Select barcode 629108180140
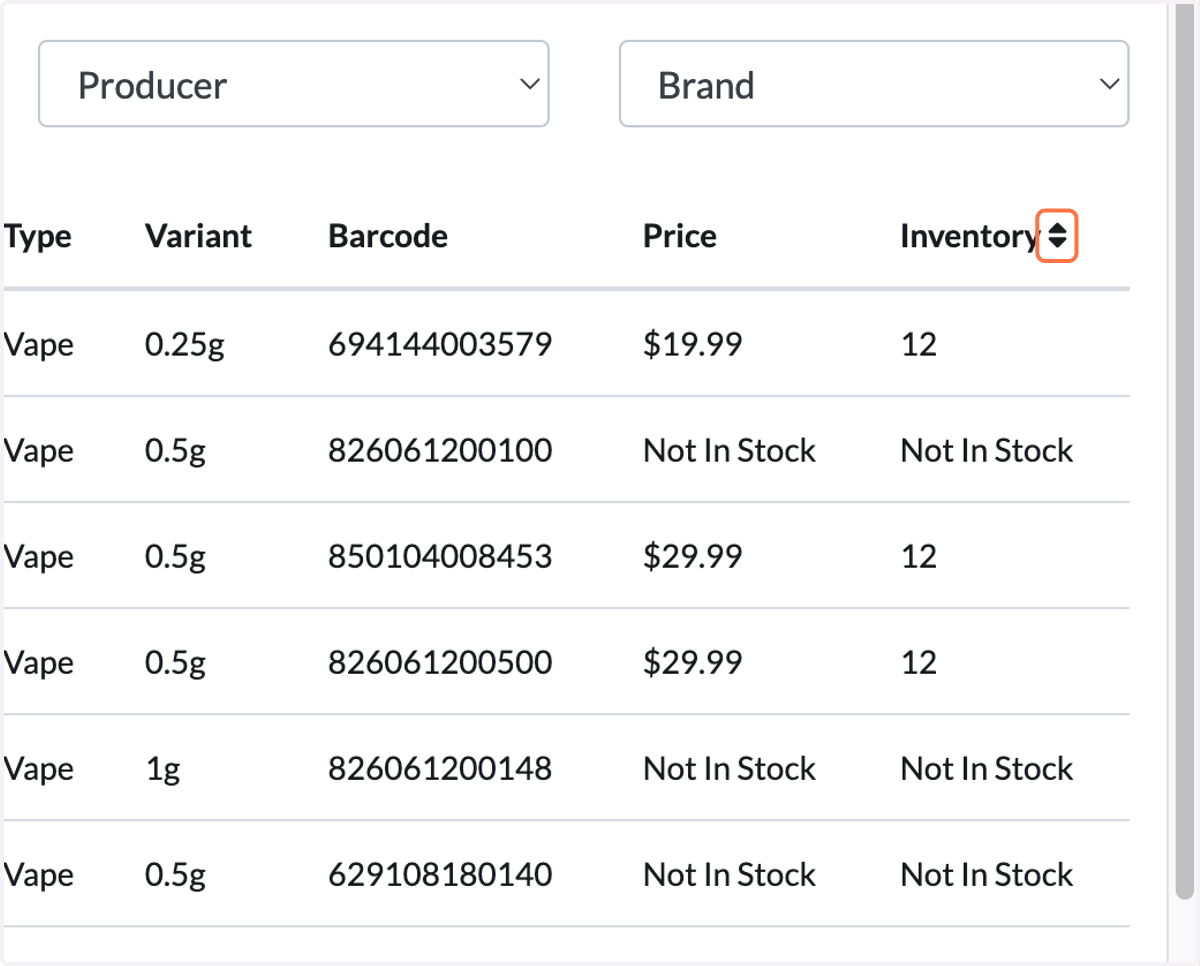This screenshot has width=1200, height=966. coord(440,874)
